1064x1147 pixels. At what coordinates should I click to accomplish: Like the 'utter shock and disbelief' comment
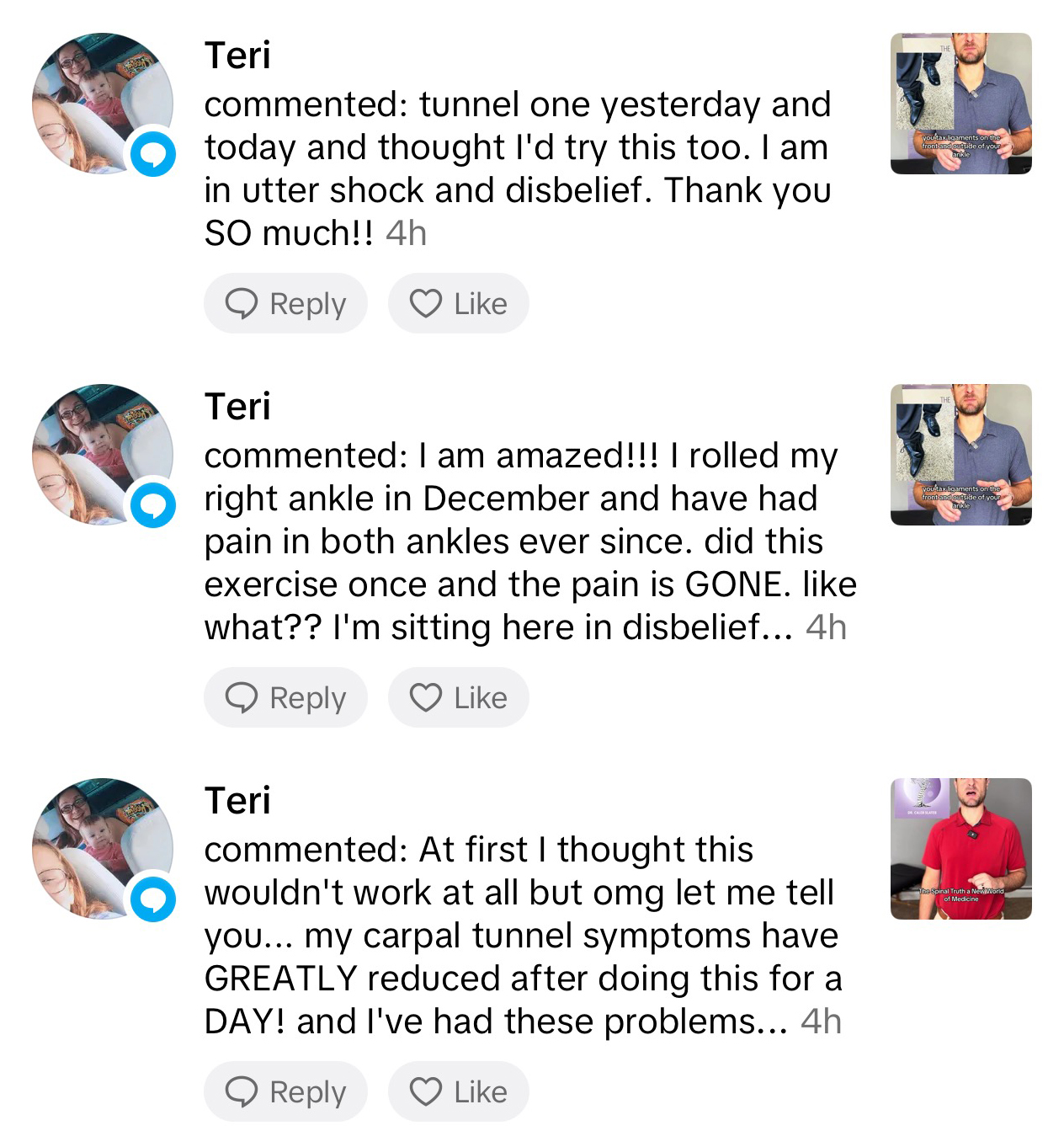pyautogui.click(x=458, y=303)
